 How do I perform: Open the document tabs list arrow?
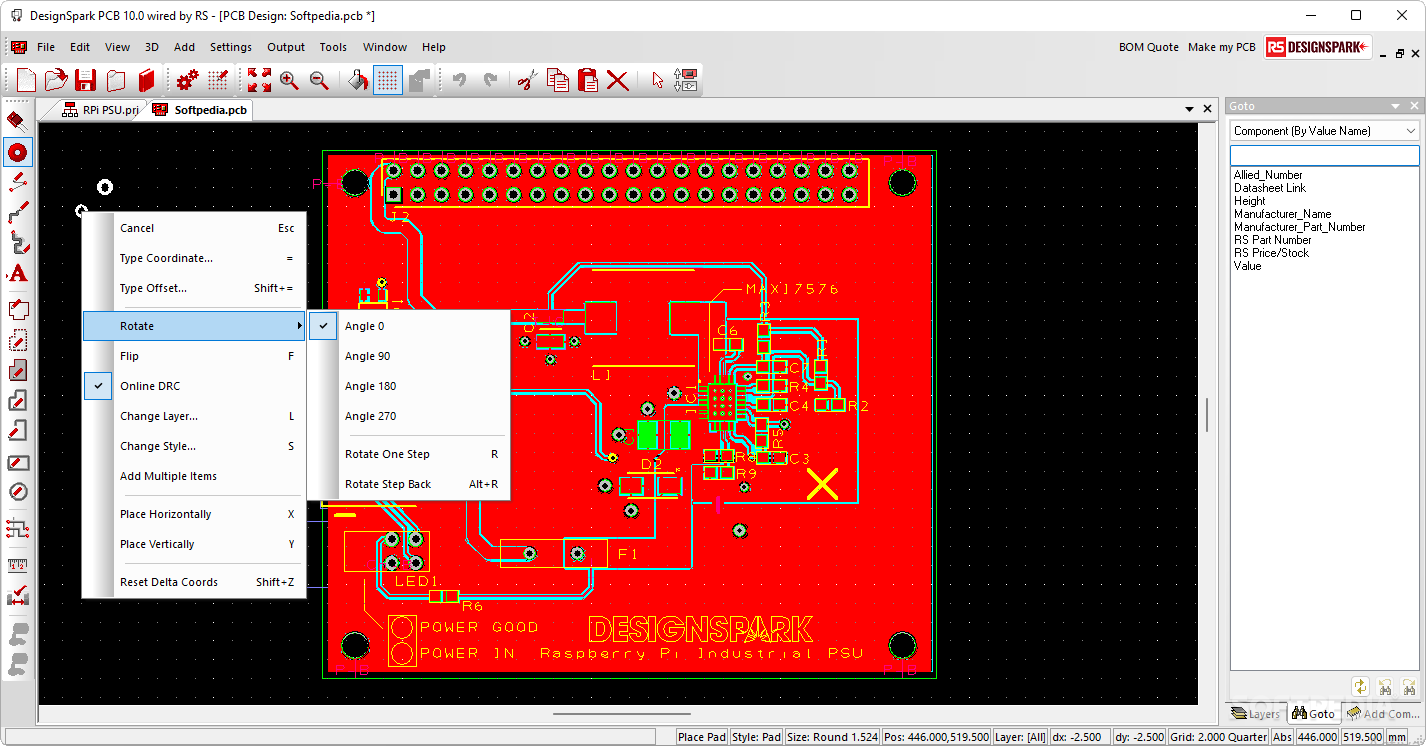[x=1190, y=109]
